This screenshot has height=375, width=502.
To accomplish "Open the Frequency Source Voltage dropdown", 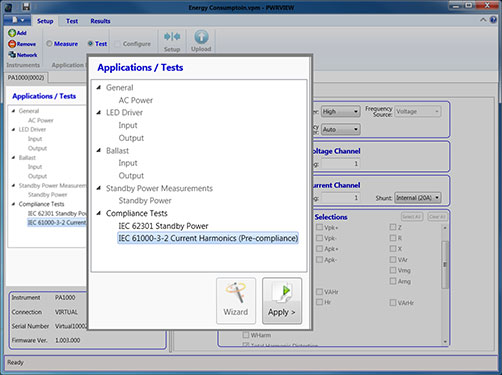I will coord(418,111).
